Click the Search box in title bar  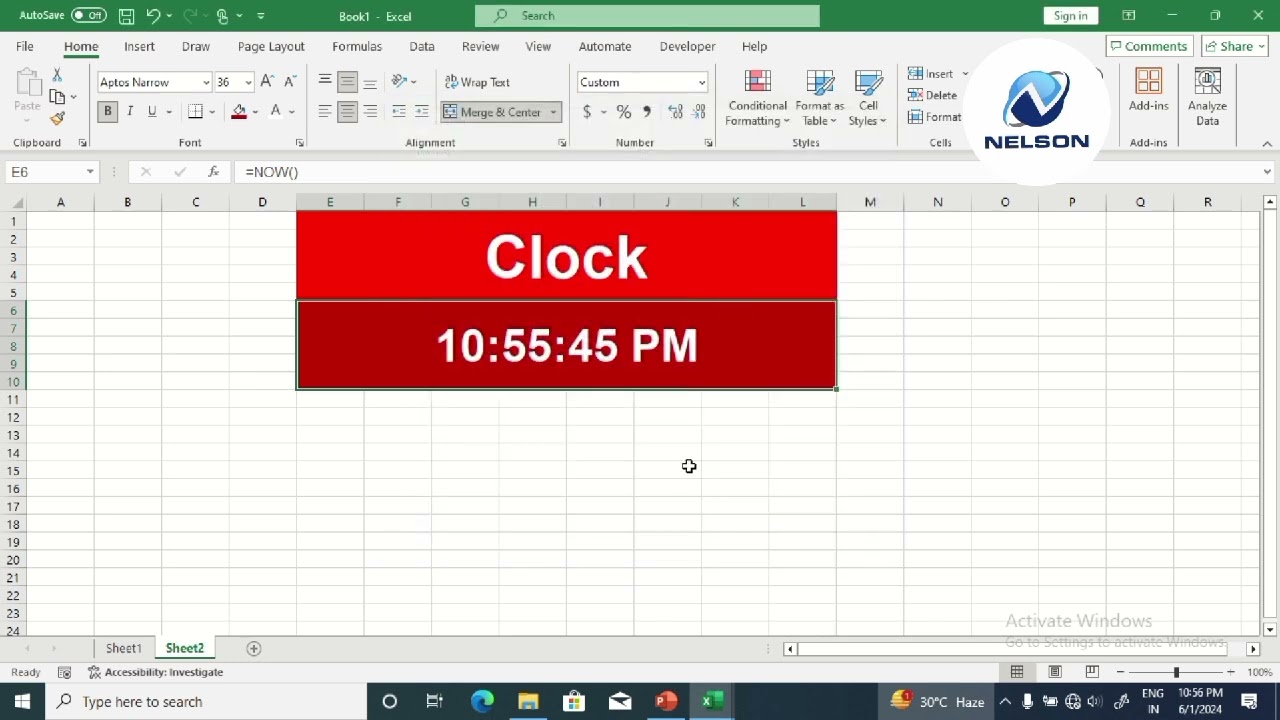[647, 15]
